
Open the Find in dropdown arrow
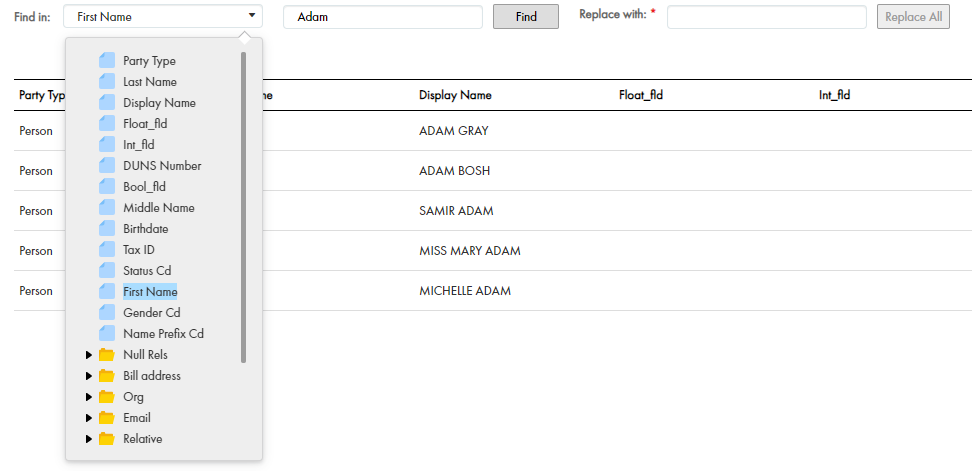coord(252,16)
